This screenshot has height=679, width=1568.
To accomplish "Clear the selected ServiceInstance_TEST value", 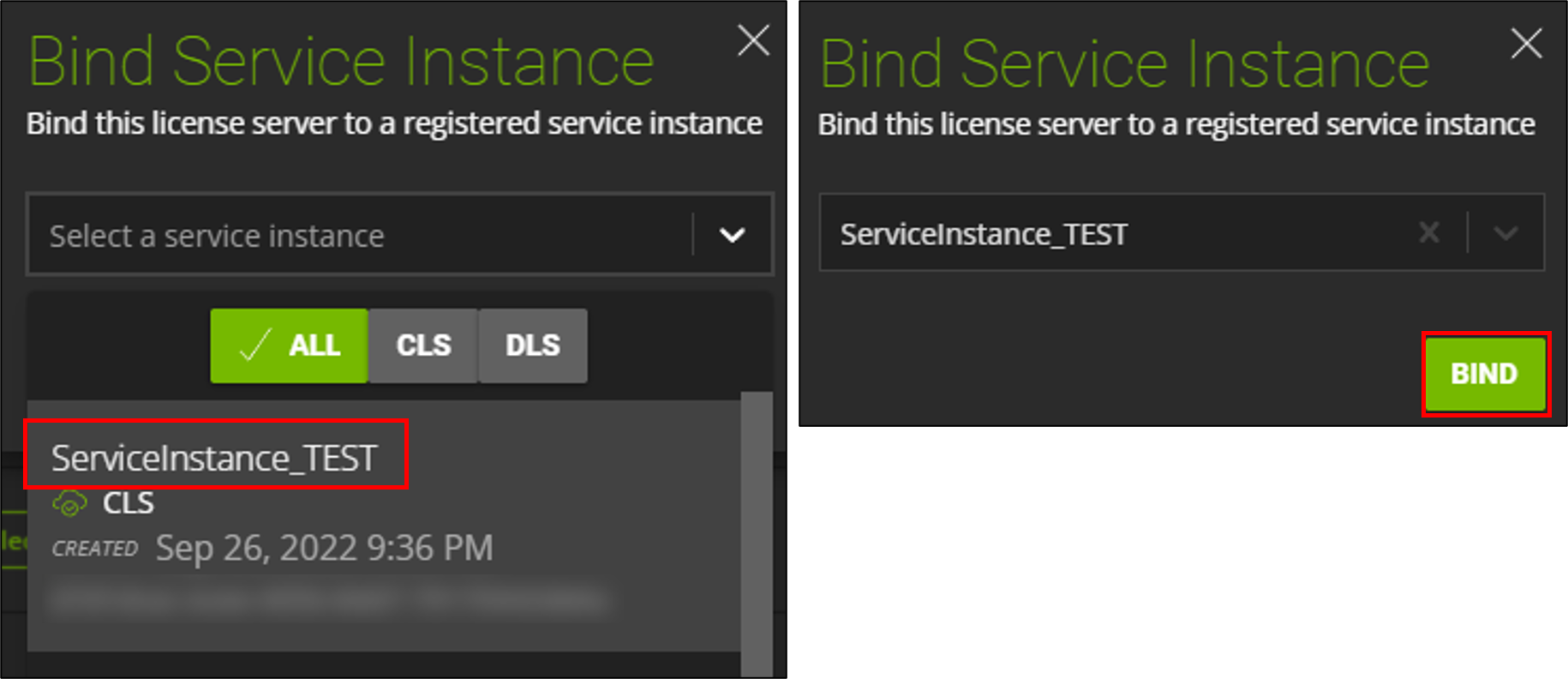I will tap(1428, 233).
